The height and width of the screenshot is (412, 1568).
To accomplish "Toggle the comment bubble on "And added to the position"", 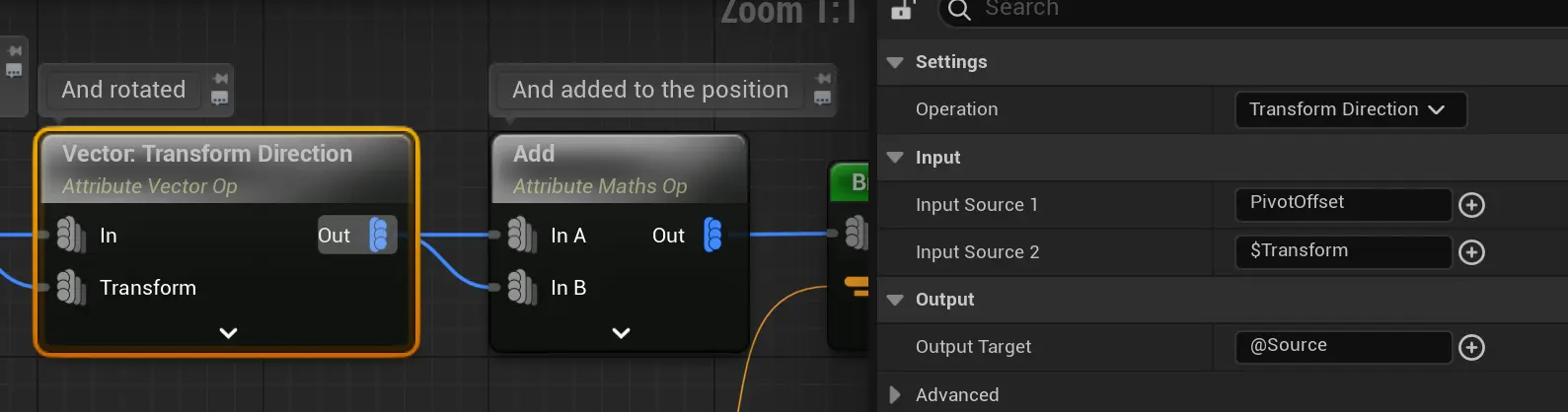I will [x=822, y=98].
